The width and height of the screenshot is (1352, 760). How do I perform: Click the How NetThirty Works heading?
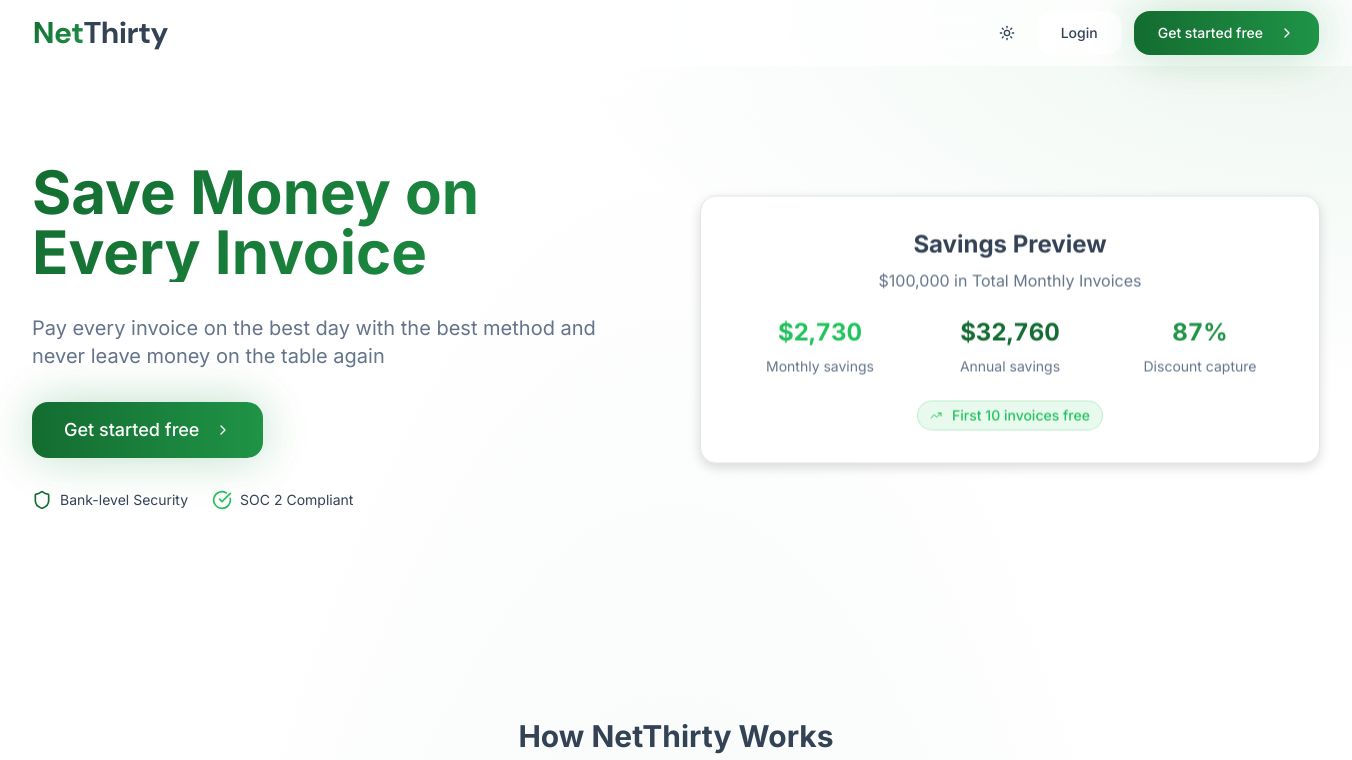(x=675, y=737)
